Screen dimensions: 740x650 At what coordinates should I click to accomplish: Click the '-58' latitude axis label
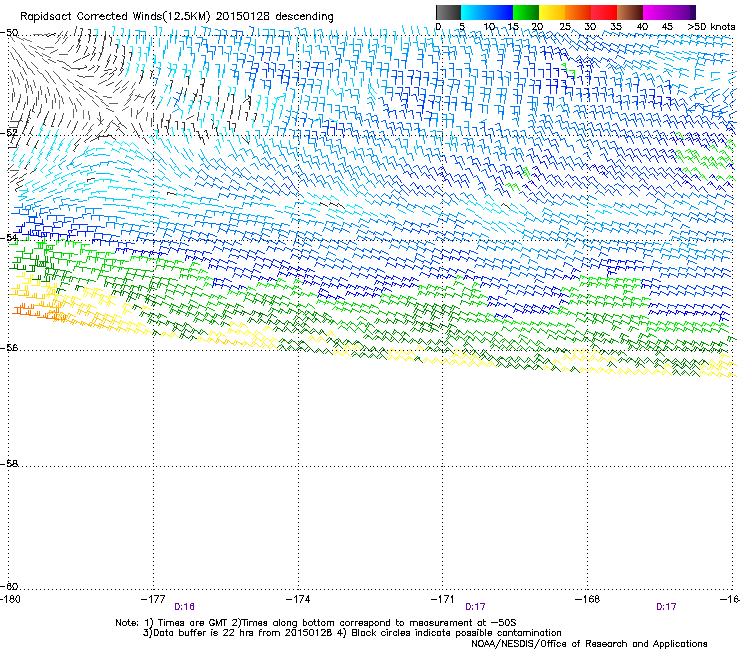tap(9, 464)
